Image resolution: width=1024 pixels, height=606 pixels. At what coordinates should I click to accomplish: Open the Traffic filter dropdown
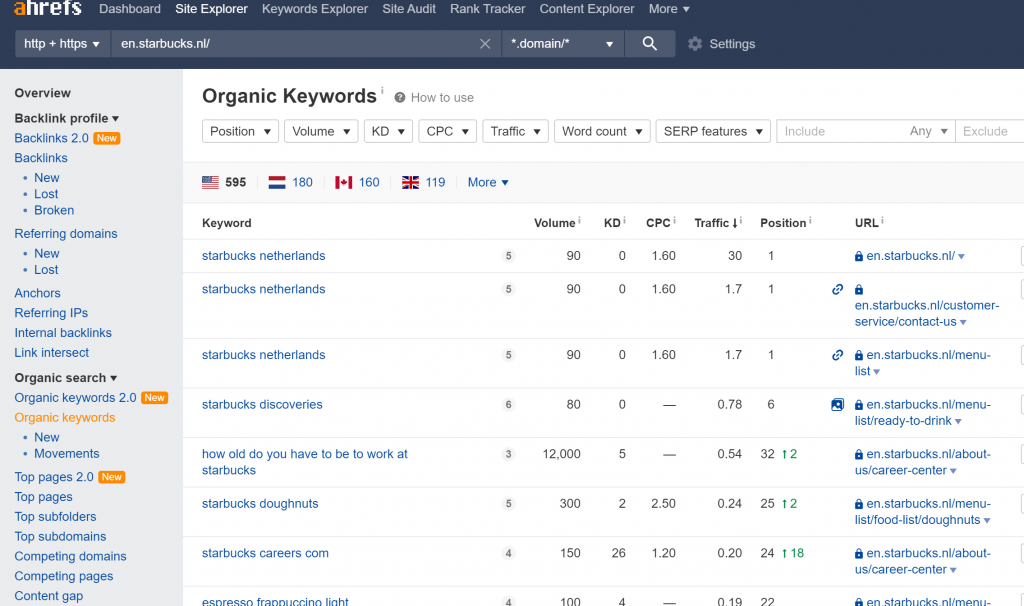515,131
